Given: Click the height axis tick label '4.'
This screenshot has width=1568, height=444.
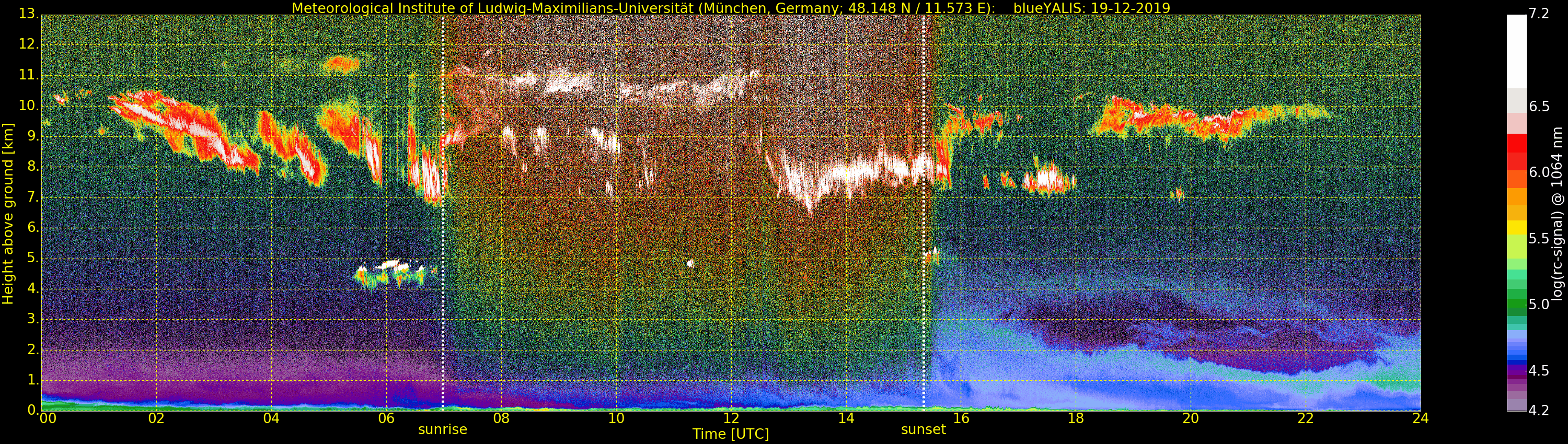Looking at the screenshot, I should point(33,288).
